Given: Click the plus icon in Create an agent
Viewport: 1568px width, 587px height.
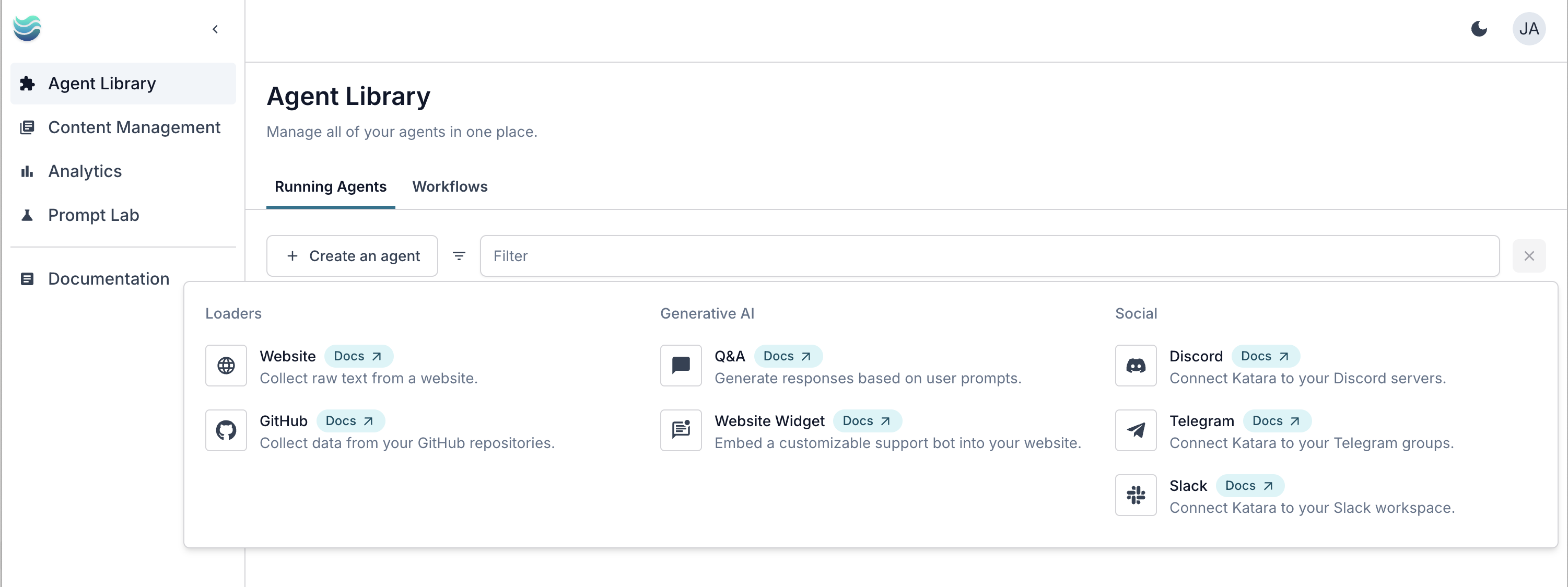Looking at the screenshot, I should click(292, 256).
